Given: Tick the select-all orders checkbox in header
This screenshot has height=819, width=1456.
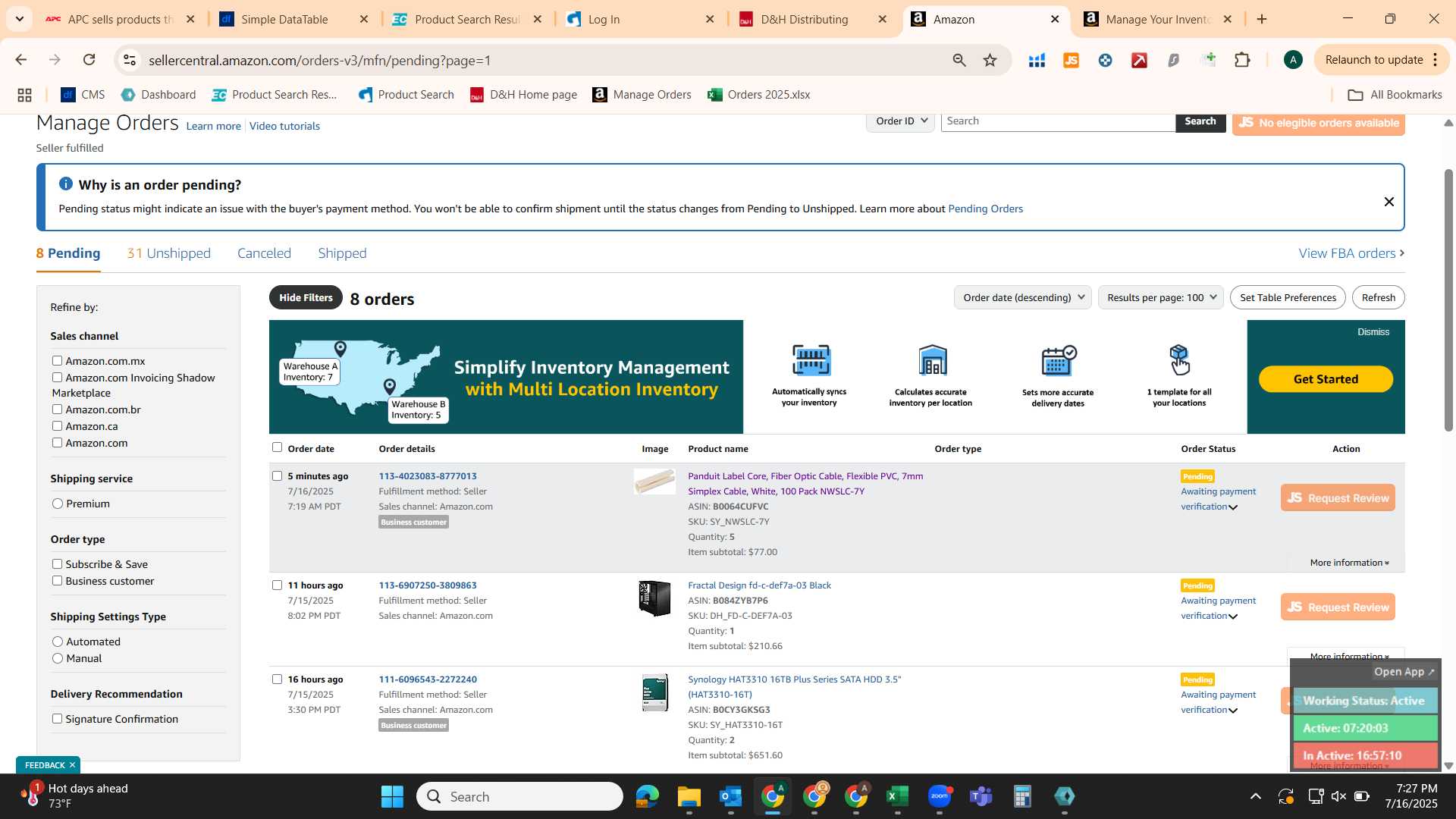Looking at the screenshot, I should coord(277,447).
